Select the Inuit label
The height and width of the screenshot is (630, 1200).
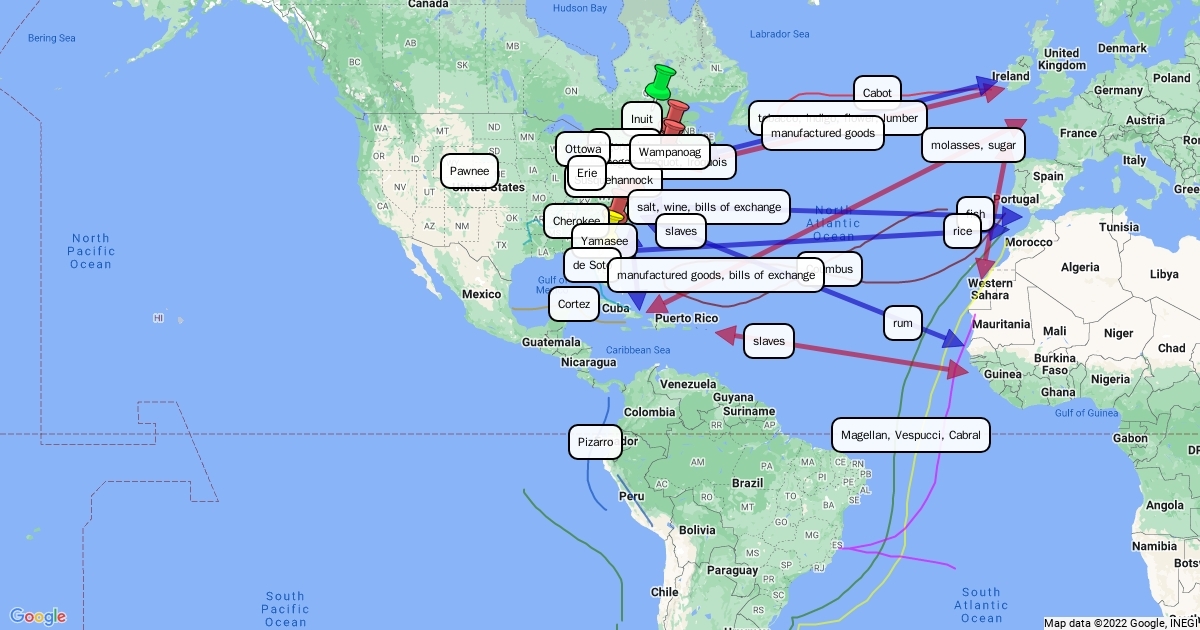[642, 119]
